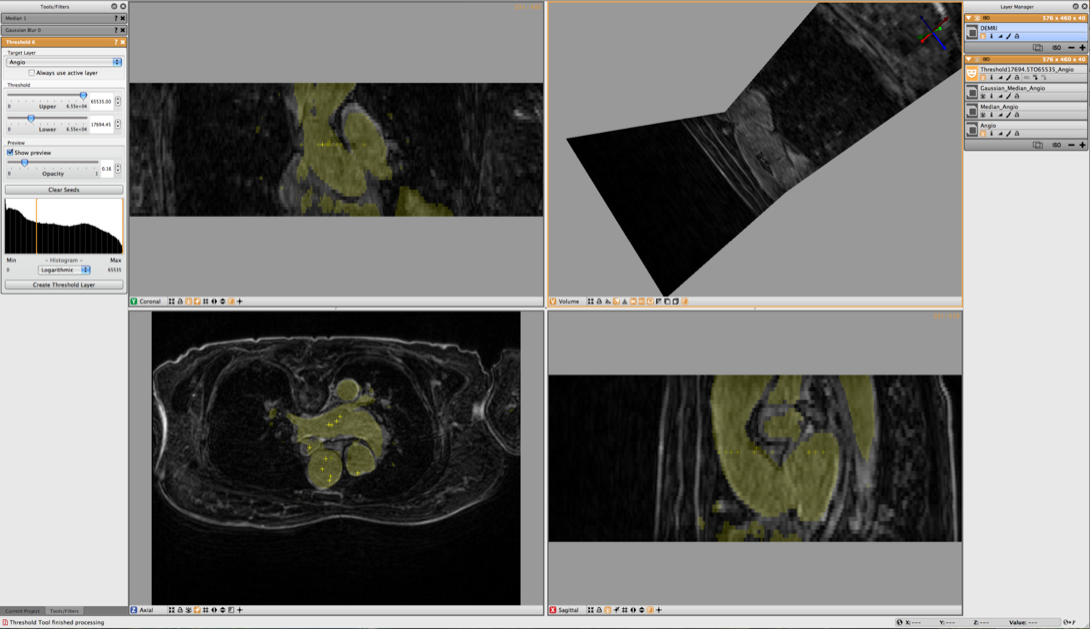Toggle lock icon in Volume viewer toolbar
The image size is (1090, 629).
point(599,302)
